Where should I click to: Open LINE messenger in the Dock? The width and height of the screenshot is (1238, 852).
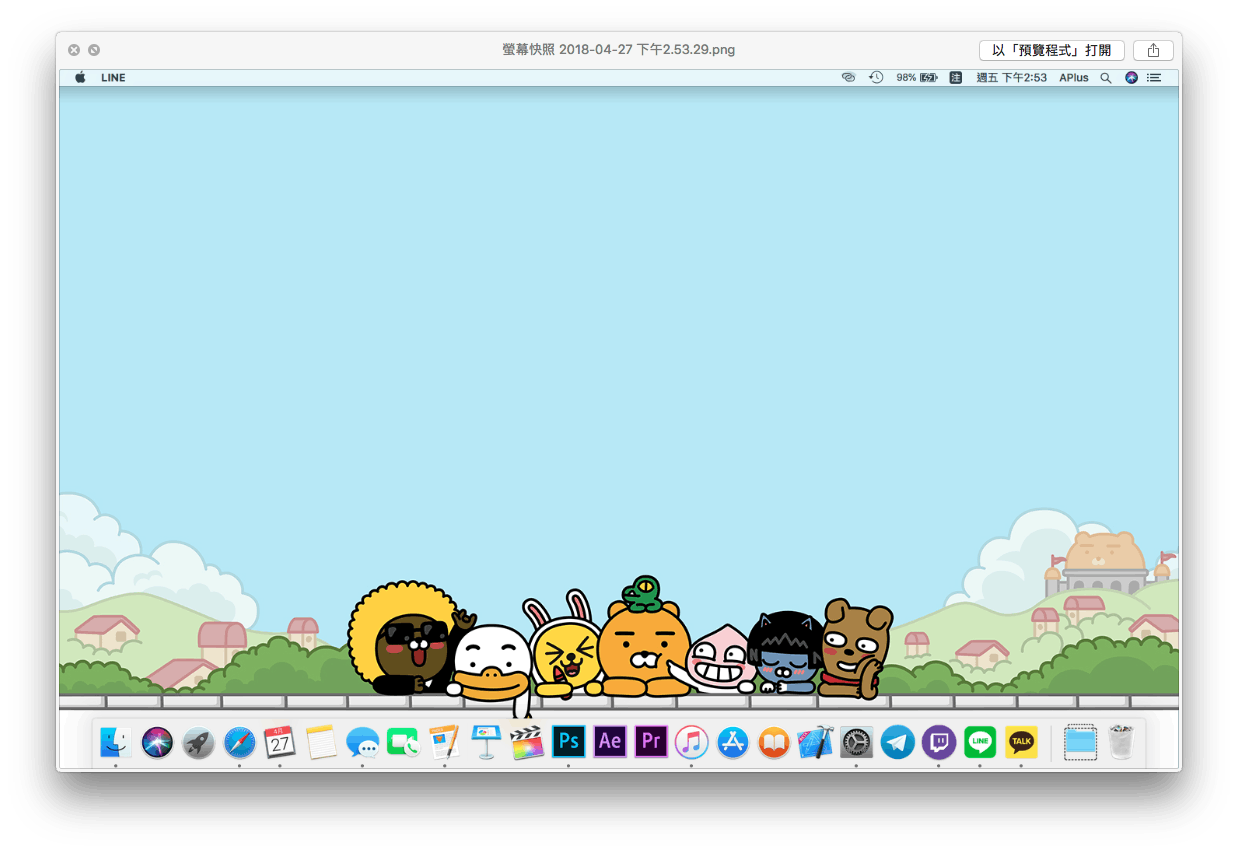click(979, 742)
